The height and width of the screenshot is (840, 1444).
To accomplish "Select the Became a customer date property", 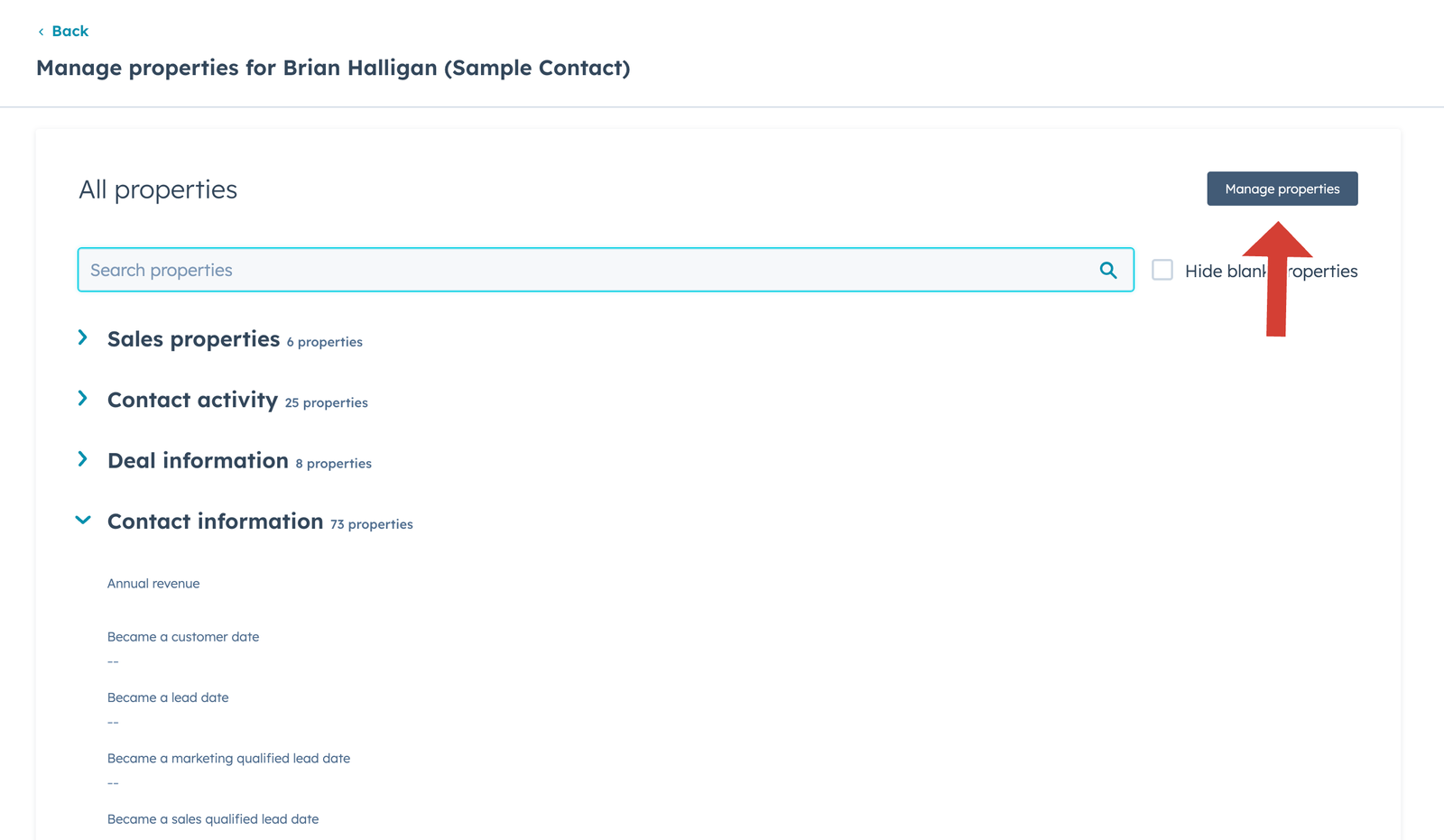I will [182, 636].
